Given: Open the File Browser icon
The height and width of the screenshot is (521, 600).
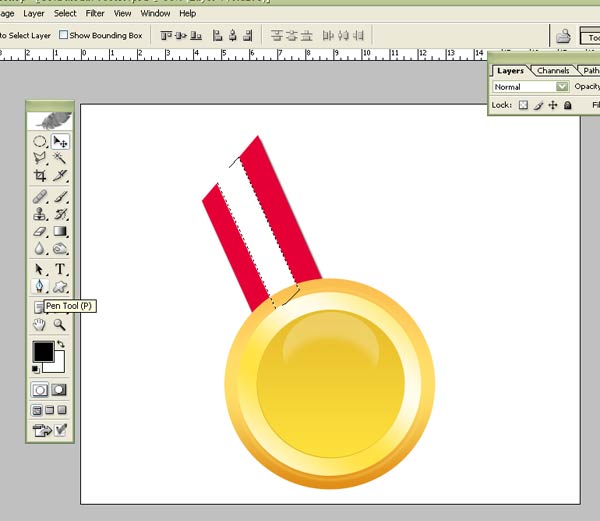Looking at the screenshot, I should pyautogui.click(x=563, y=36).
